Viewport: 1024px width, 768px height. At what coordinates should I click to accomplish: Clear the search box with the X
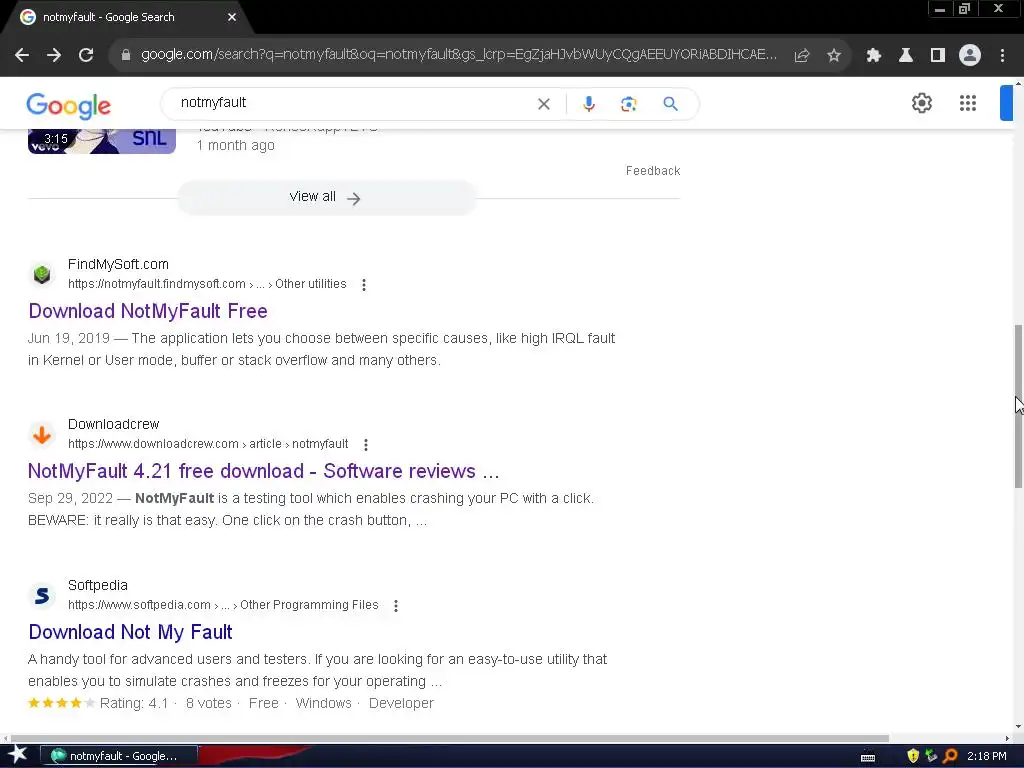(544, 104)
